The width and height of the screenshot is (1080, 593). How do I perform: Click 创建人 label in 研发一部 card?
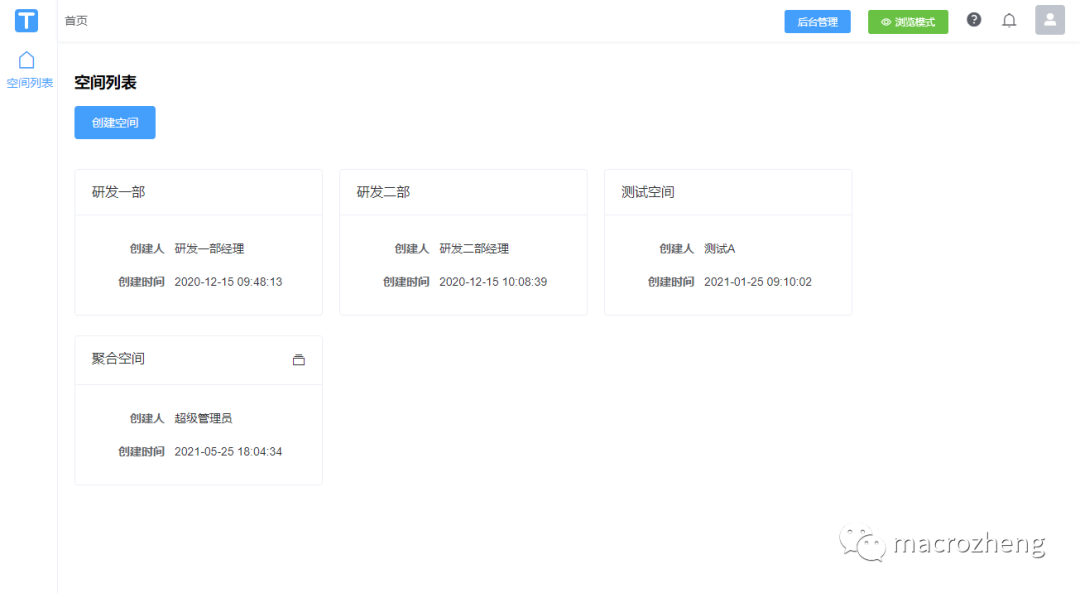147,249
